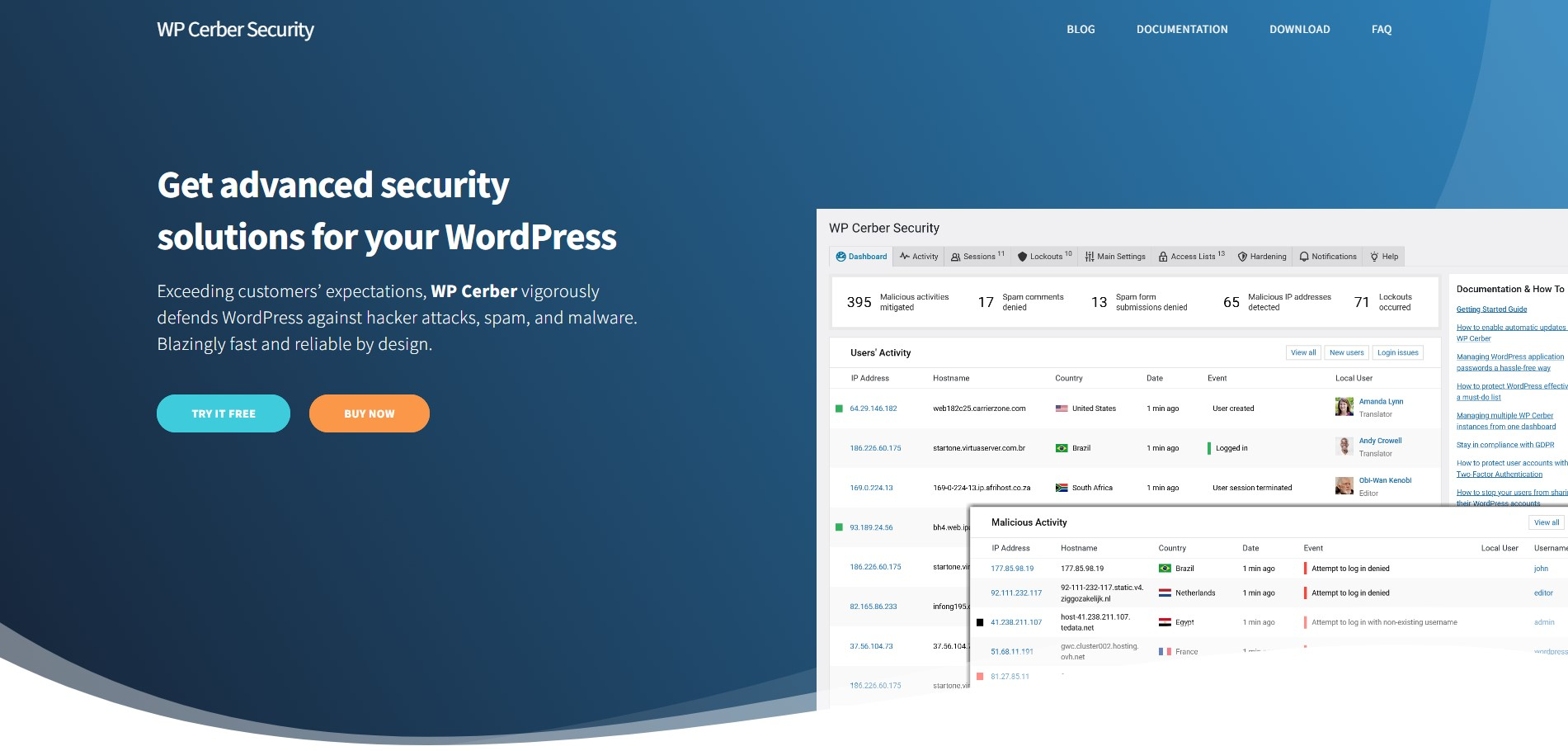Click the Brazil flag in Users' Activity
The width and height of the screenshot is (1568, 751).
1062,448
